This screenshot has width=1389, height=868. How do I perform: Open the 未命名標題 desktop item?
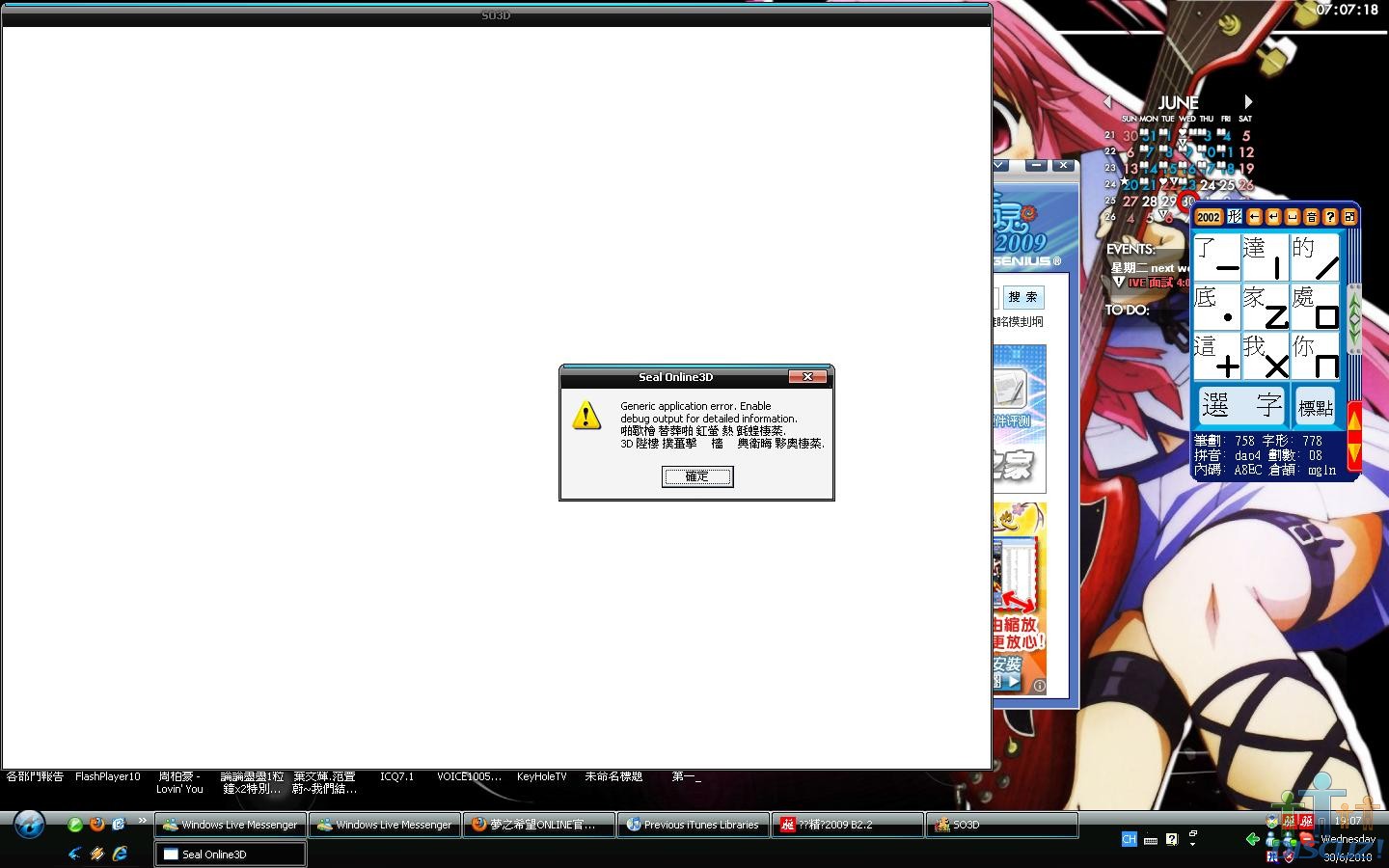[x=613, y=776]
